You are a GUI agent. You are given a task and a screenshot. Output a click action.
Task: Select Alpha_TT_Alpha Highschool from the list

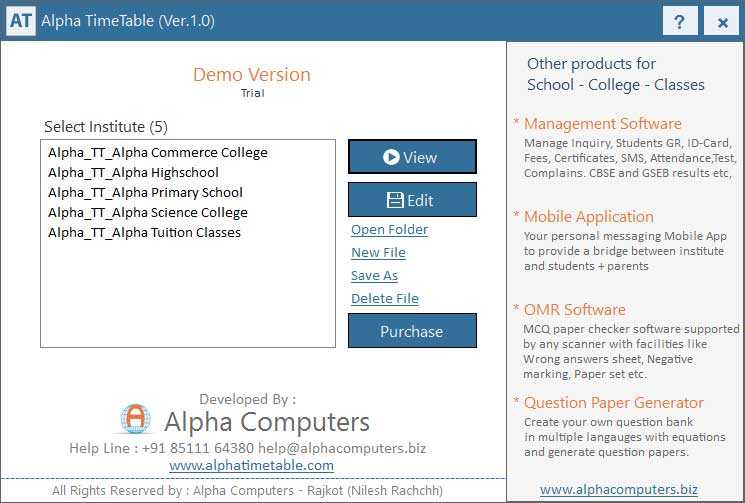click(x=133, y=173)
